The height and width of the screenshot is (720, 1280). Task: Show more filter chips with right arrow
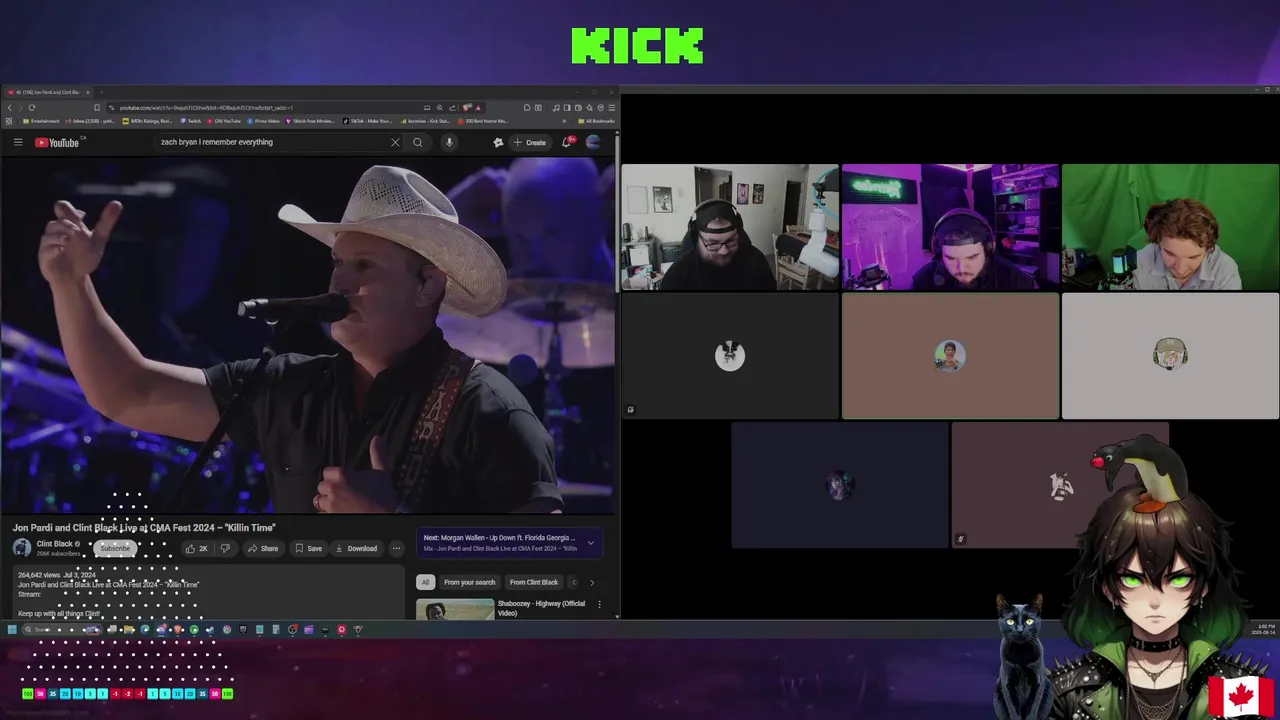coord(591,582)
